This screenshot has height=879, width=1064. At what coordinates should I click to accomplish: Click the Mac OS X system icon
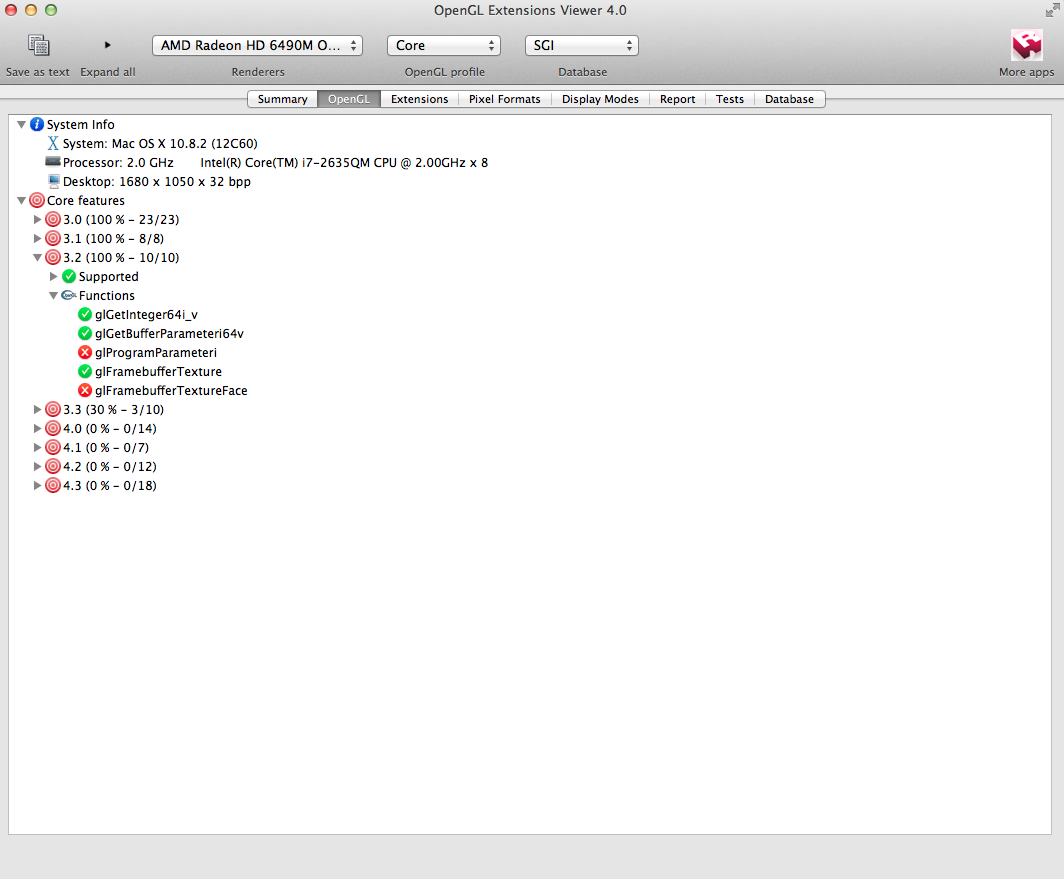click(53, 143)
